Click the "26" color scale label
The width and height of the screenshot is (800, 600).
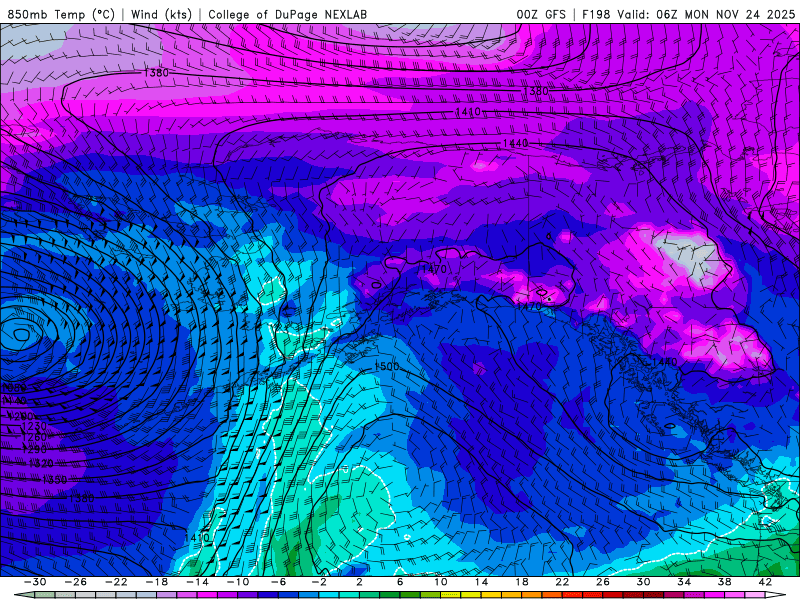603,582
